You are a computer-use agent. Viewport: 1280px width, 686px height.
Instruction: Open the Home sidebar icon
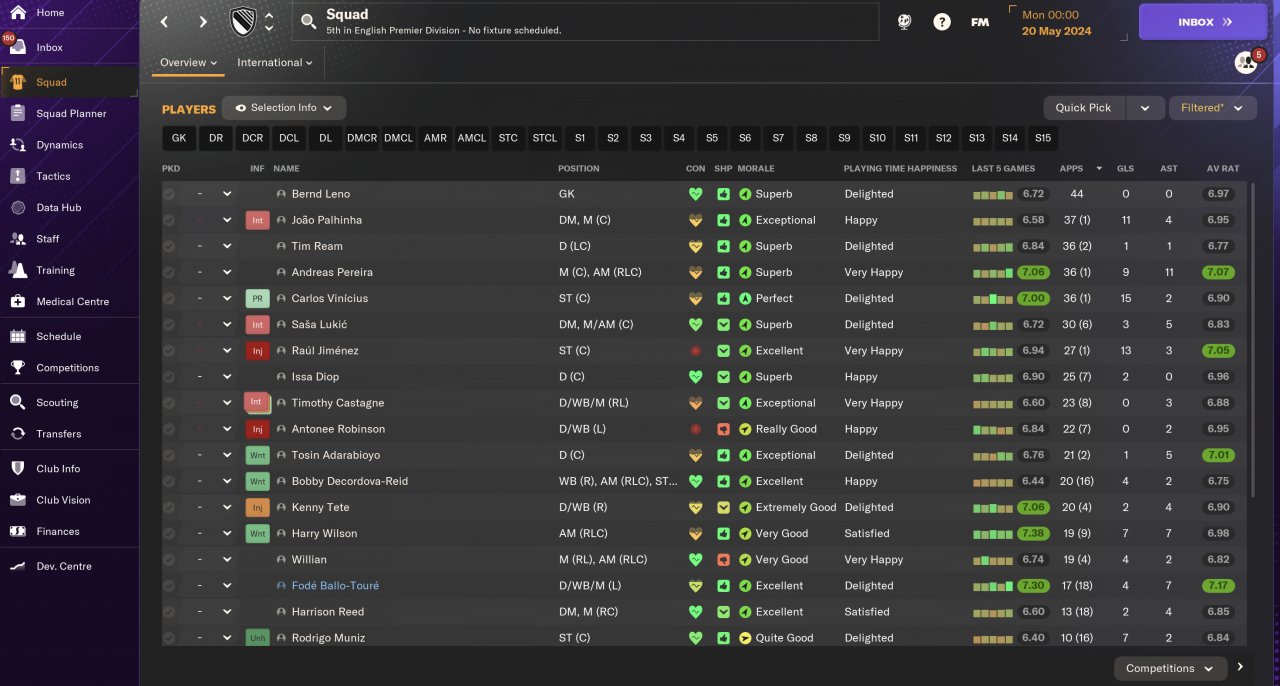point(17,13)
